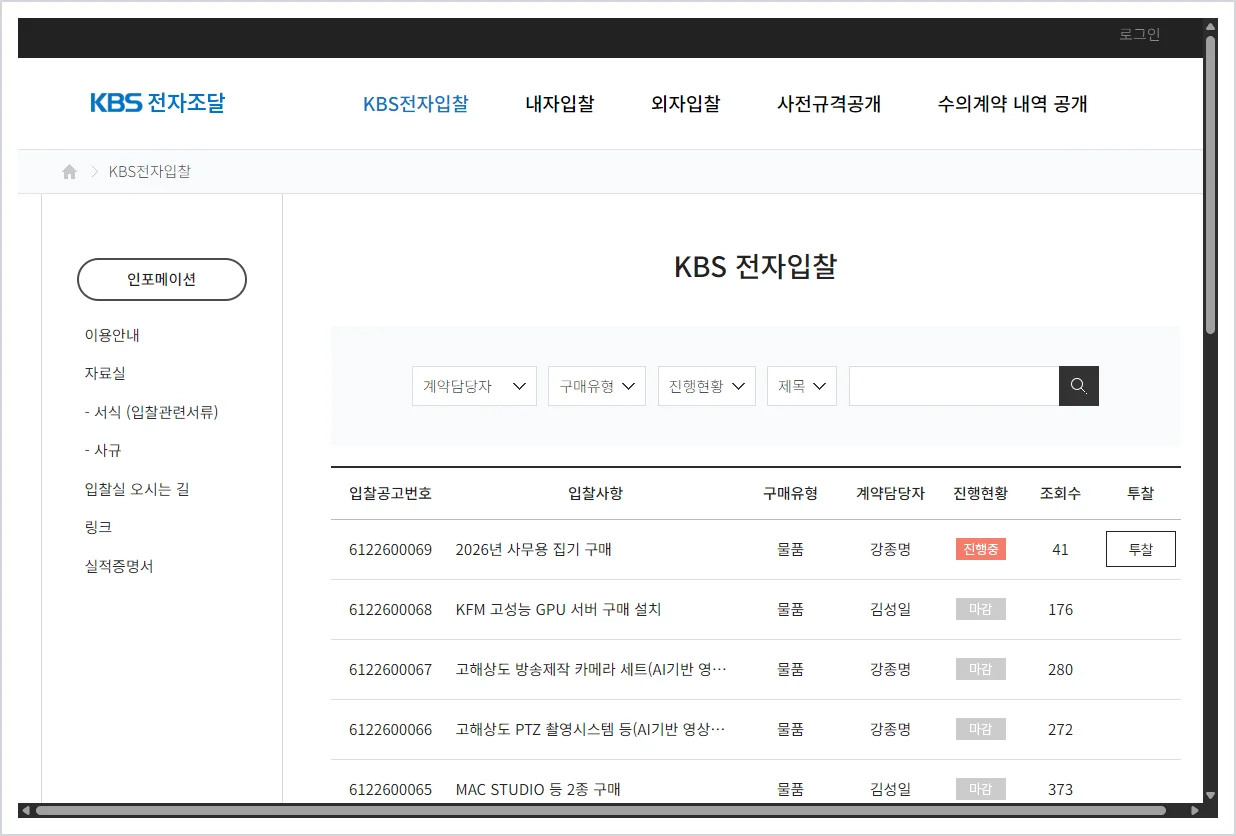Open the 구매유형 dropdown filter

597,386
